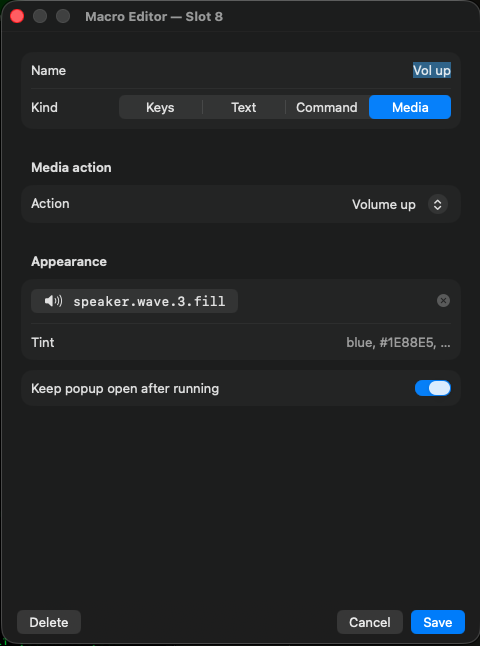Viewport: 480px width, 646px height.
Task: Close the Macro Editor window
Action: (x=17, y=16)
